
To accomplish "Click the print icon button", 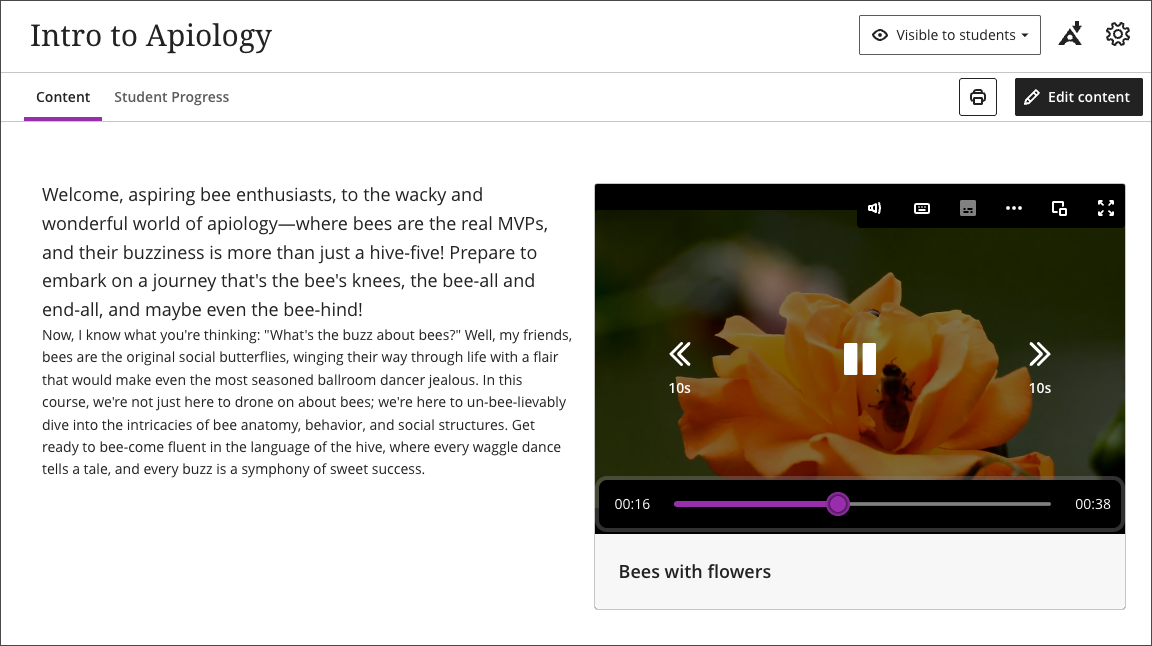I will click(x=977, y=97).
